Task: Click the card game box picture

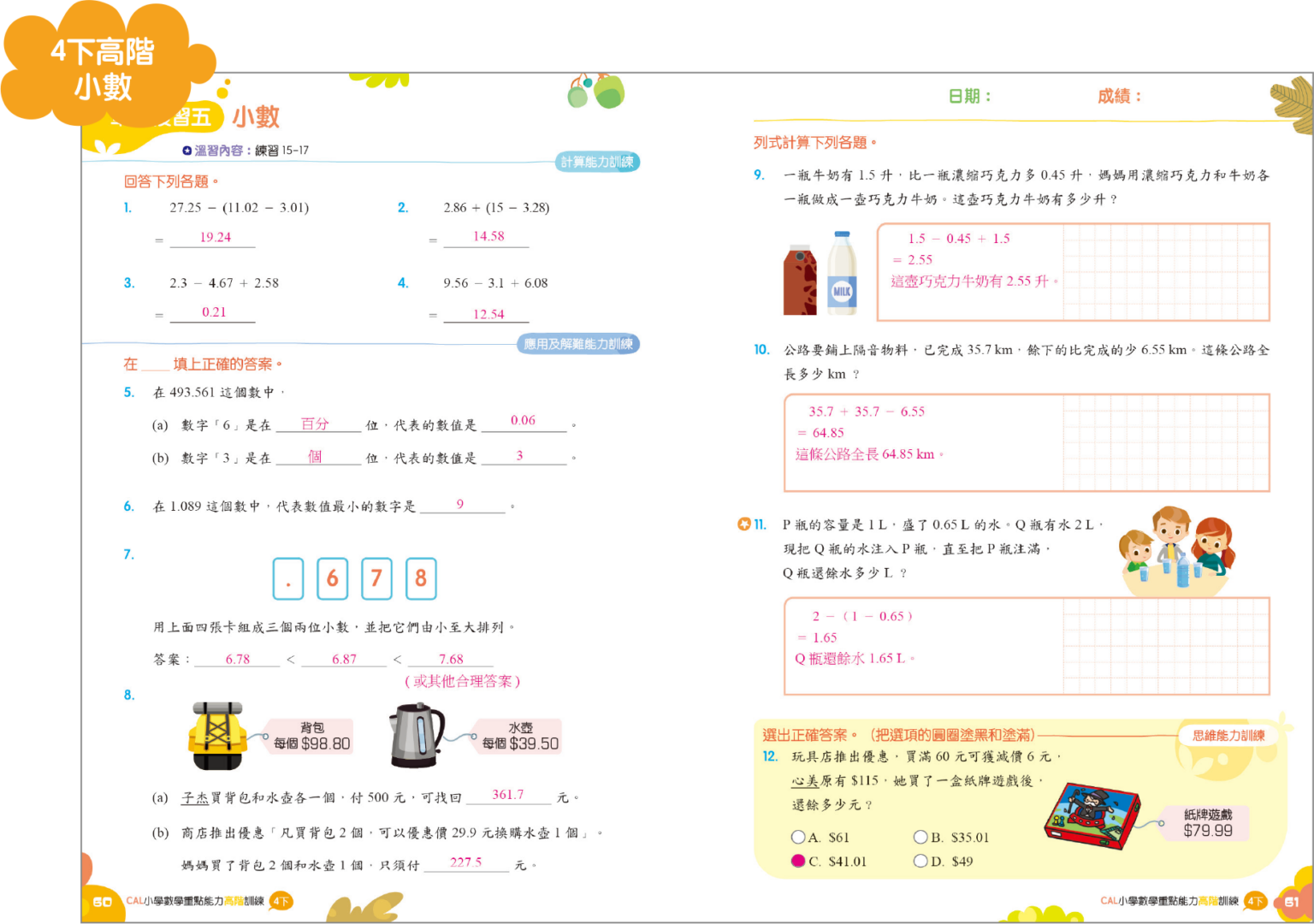Action: coord(1093,815)
